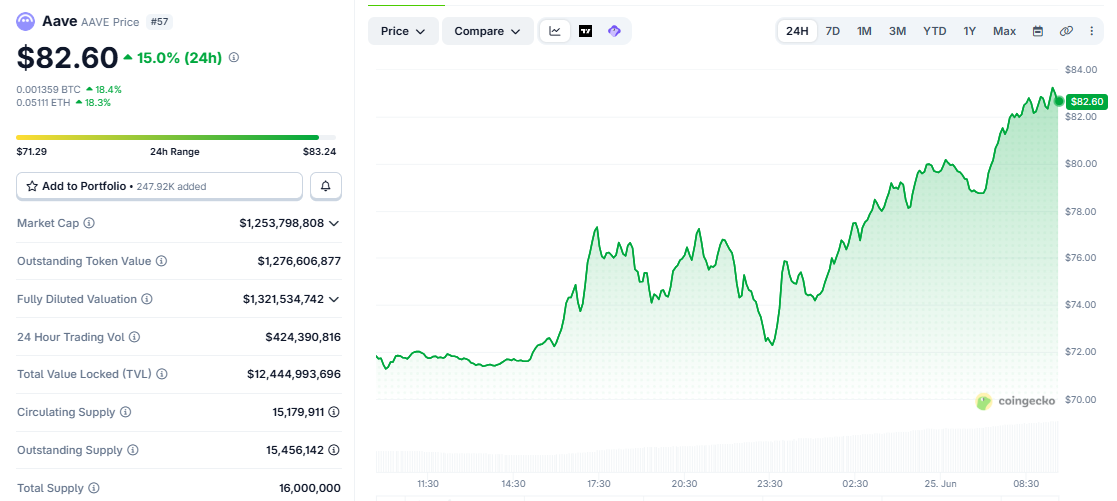
Task: Click info icon after 15,456,142 value
Action: pos(333,450)
